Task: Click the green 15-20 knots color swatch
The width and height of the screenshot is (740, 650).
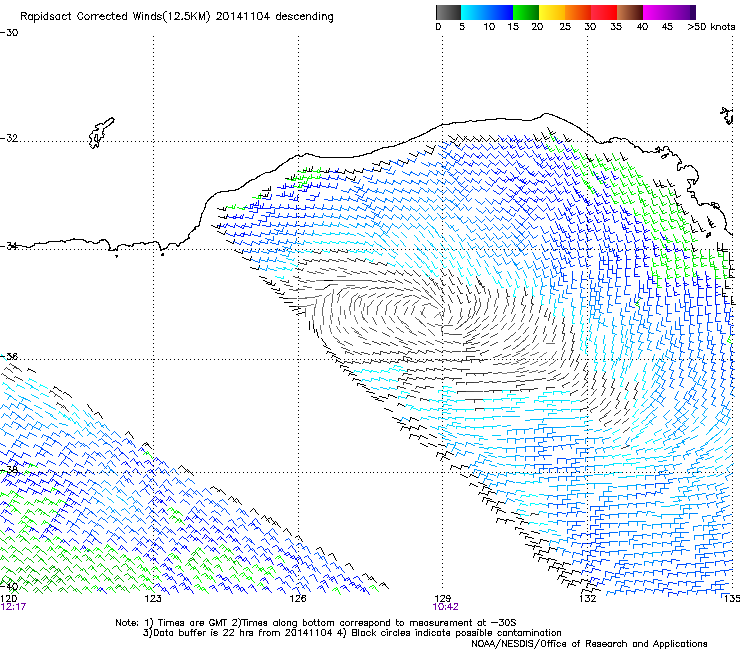Action: tap(526, 13)
